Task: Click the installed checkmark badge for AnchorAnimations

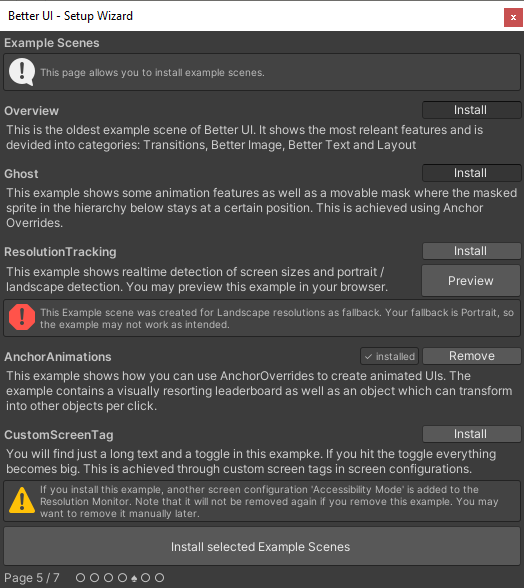Action: tap(389, 356)
